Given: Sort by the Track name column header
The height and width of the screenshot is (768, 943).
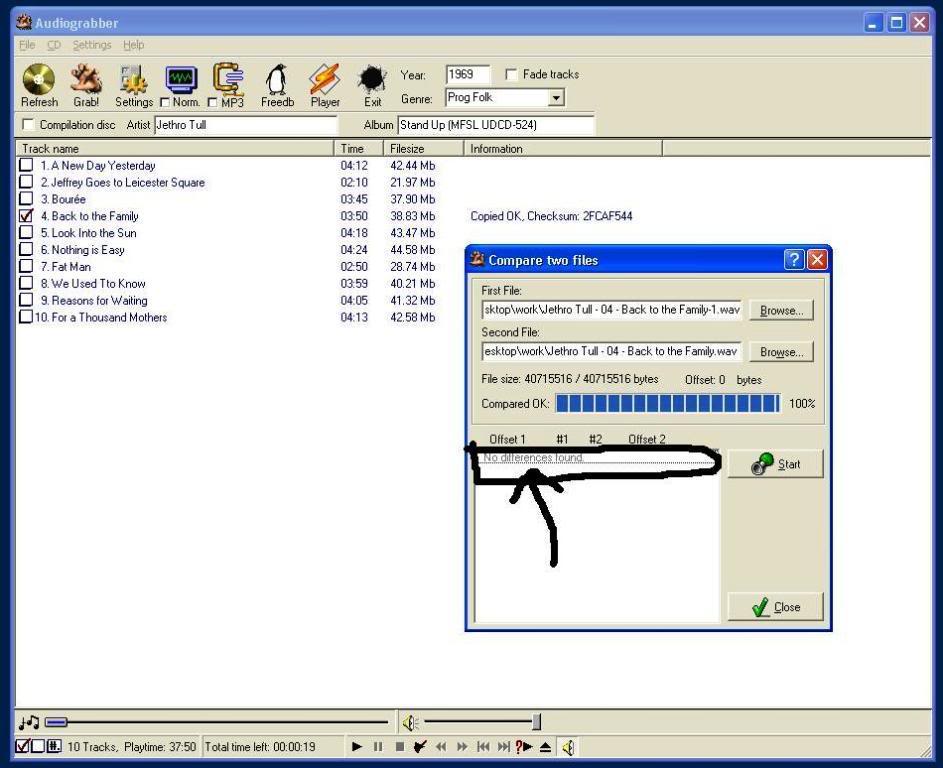Looking at the screenshot, I should click(174, 149).
